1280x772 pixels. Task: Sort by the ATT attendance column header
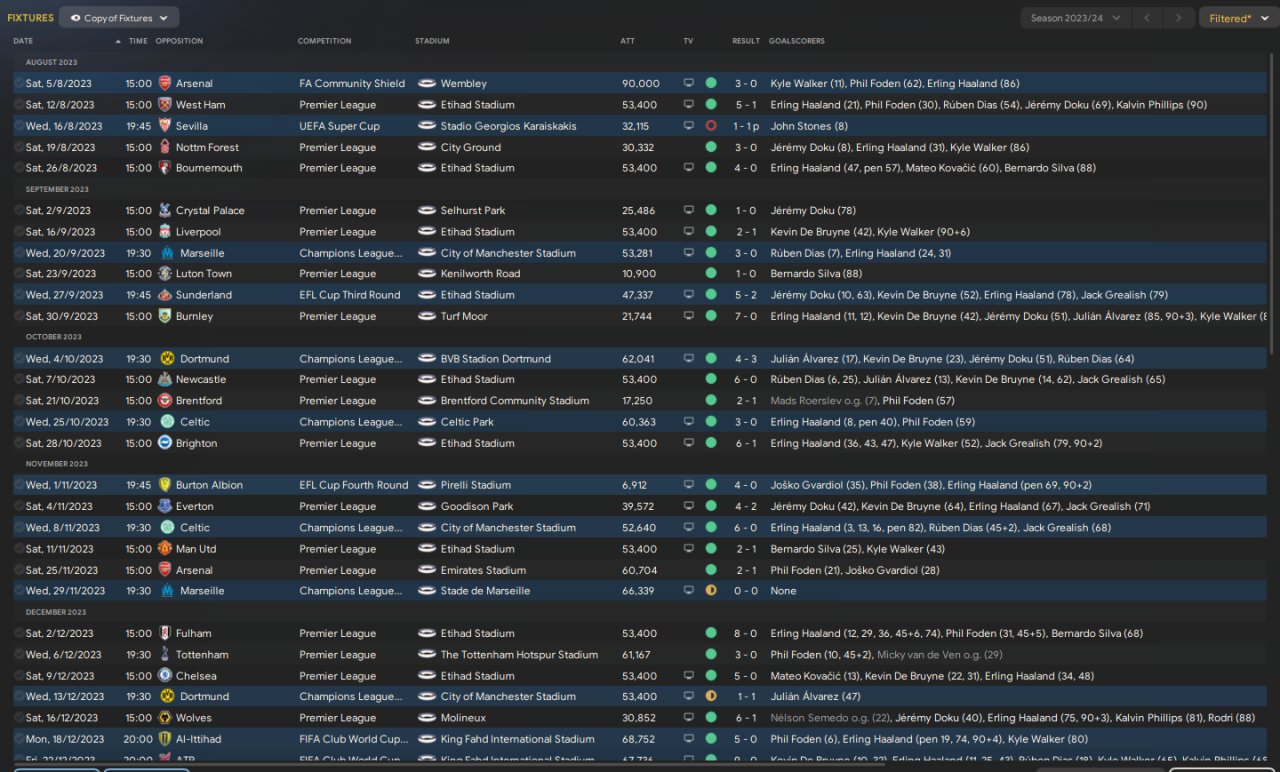[627, 41]
